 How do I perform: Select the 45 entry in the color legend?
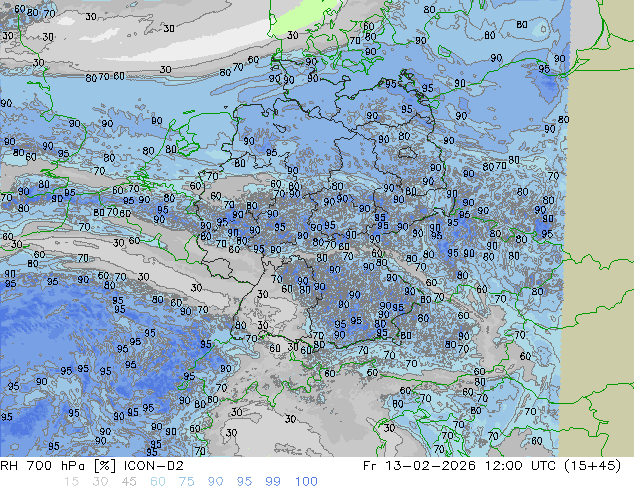pyautogui.click(x=129, y=481)
